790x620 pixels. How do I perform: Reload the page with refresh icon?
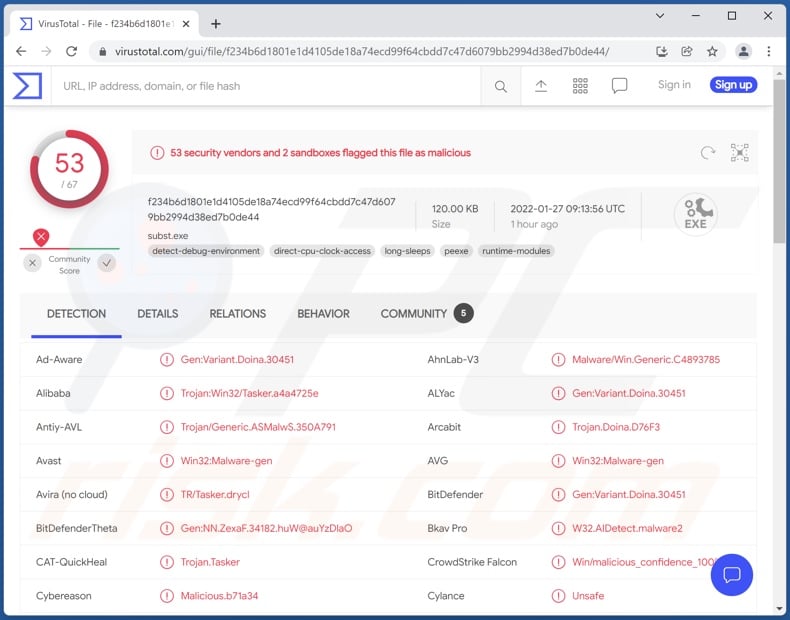click(x=72, y=51)
